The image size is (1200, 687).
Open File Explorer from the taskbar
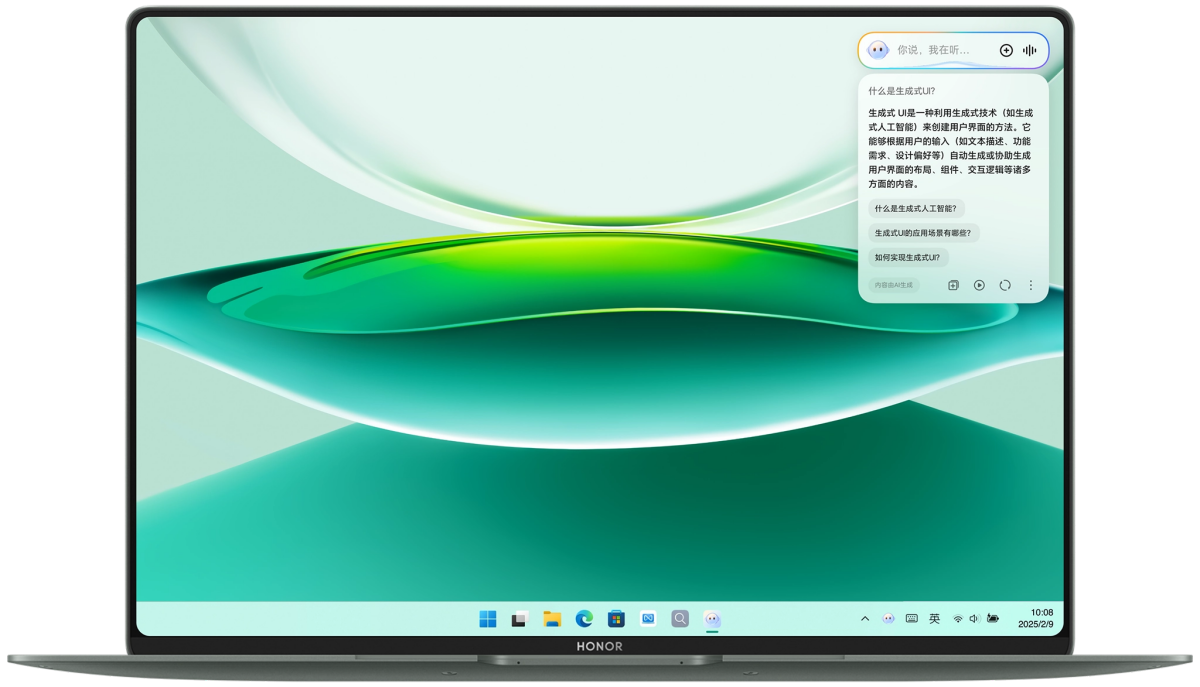click(552, 619)
